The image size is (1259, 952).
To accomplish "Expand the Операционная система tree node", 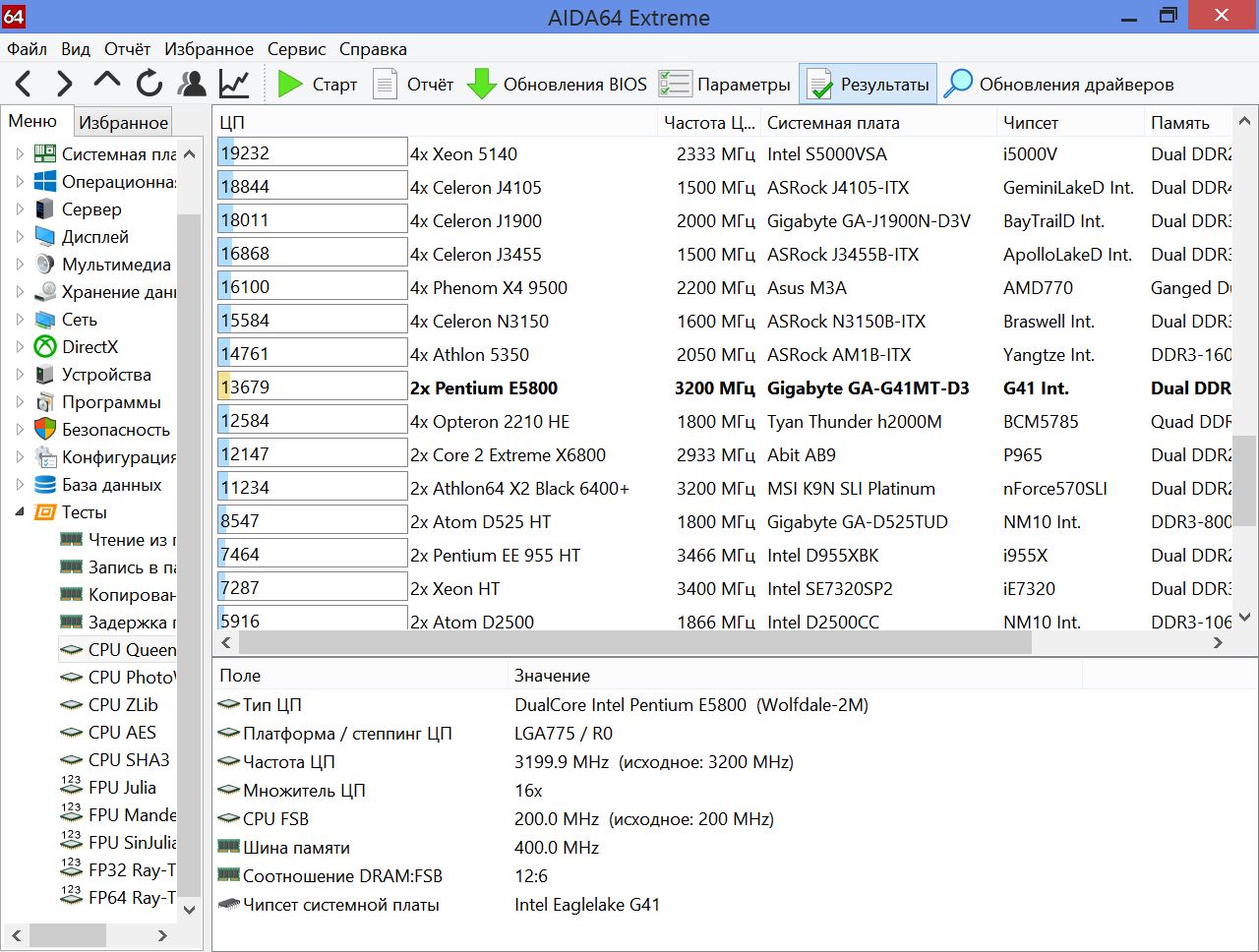I will pos(20,182).
